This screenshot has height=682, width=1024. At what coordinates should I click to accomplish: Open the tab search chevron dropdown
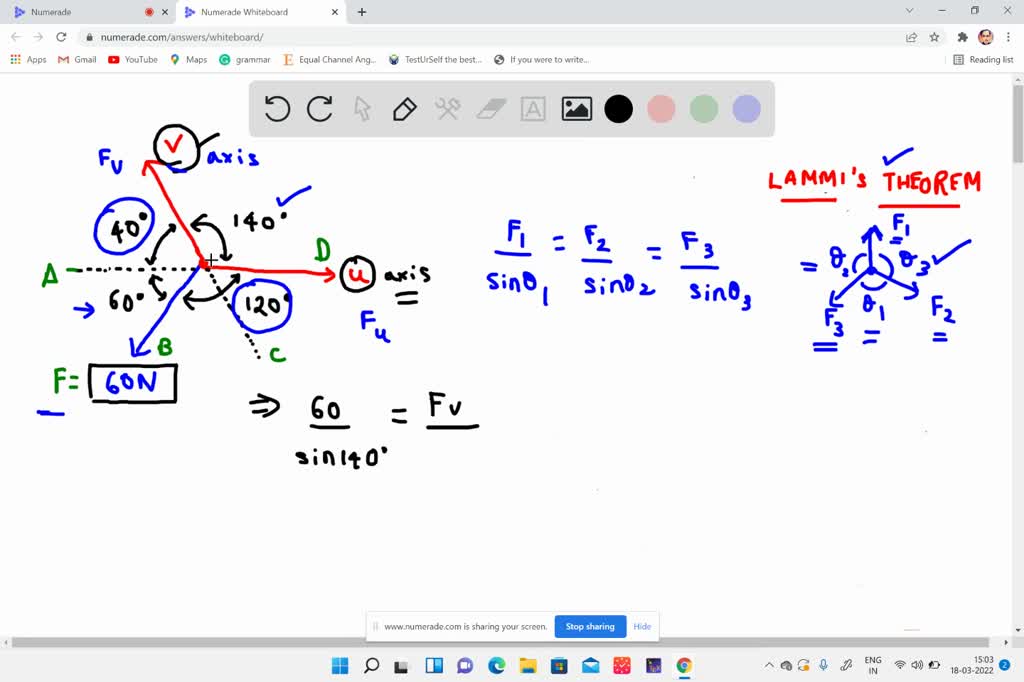coord(908,12)
